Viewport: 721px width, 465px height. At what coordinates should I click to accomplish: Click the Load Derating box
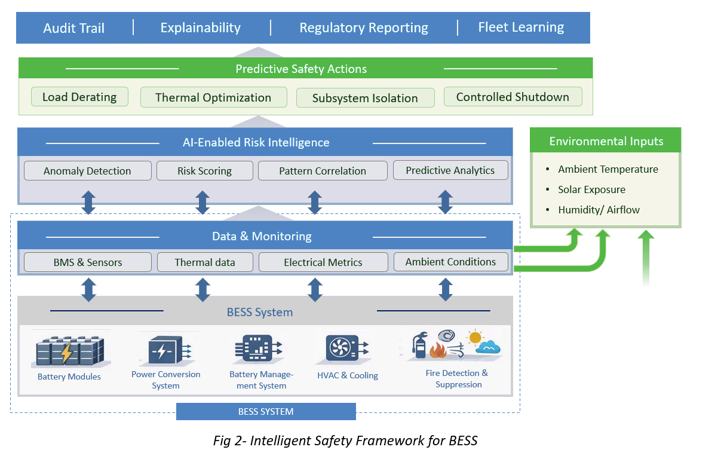click(x=80, y=97)
